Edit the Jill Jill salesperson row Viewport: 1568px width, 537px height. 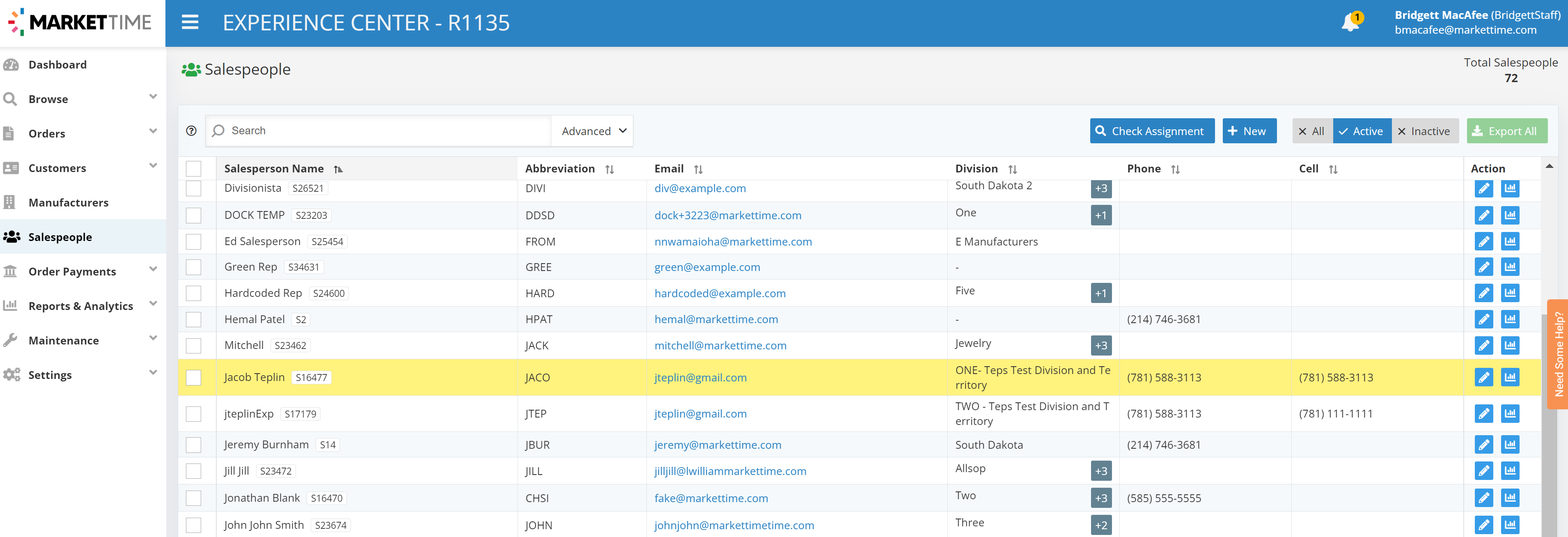click(x=1484, y=470)
